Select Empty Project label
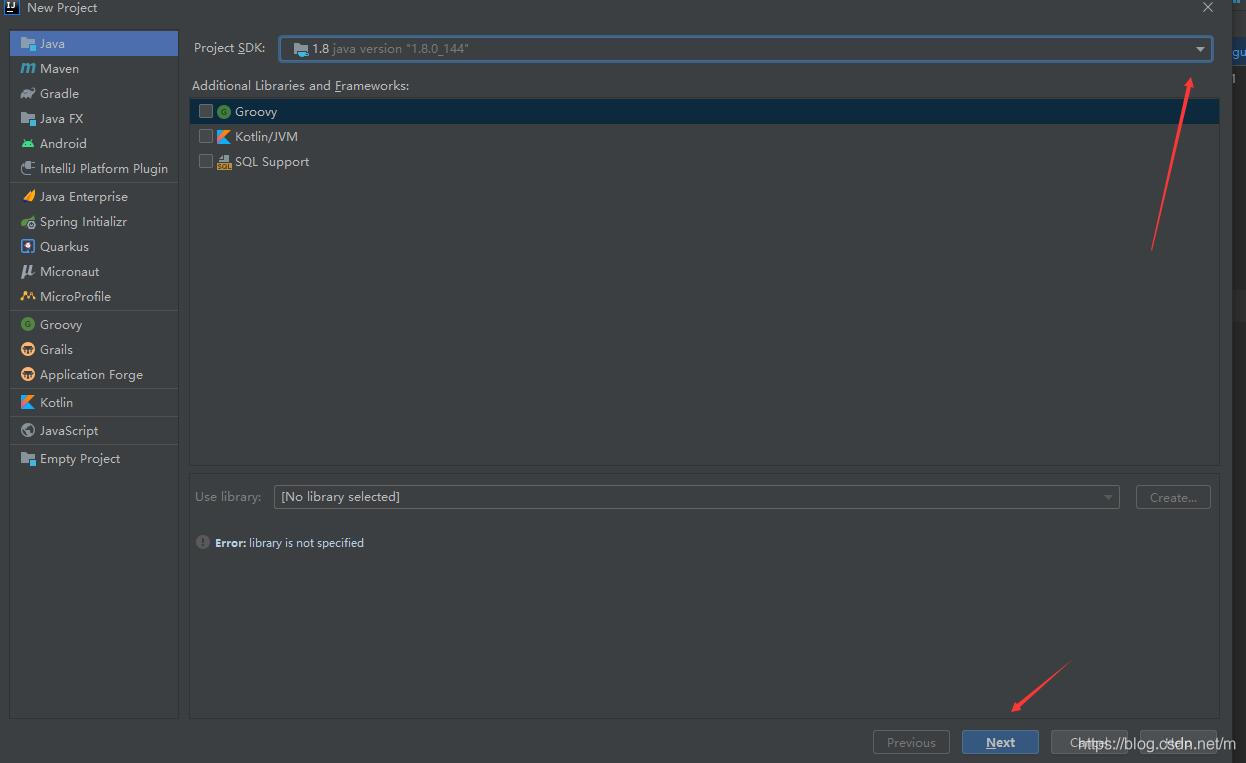The height and width of the screenshot is (763, 1246). point(80,459)
